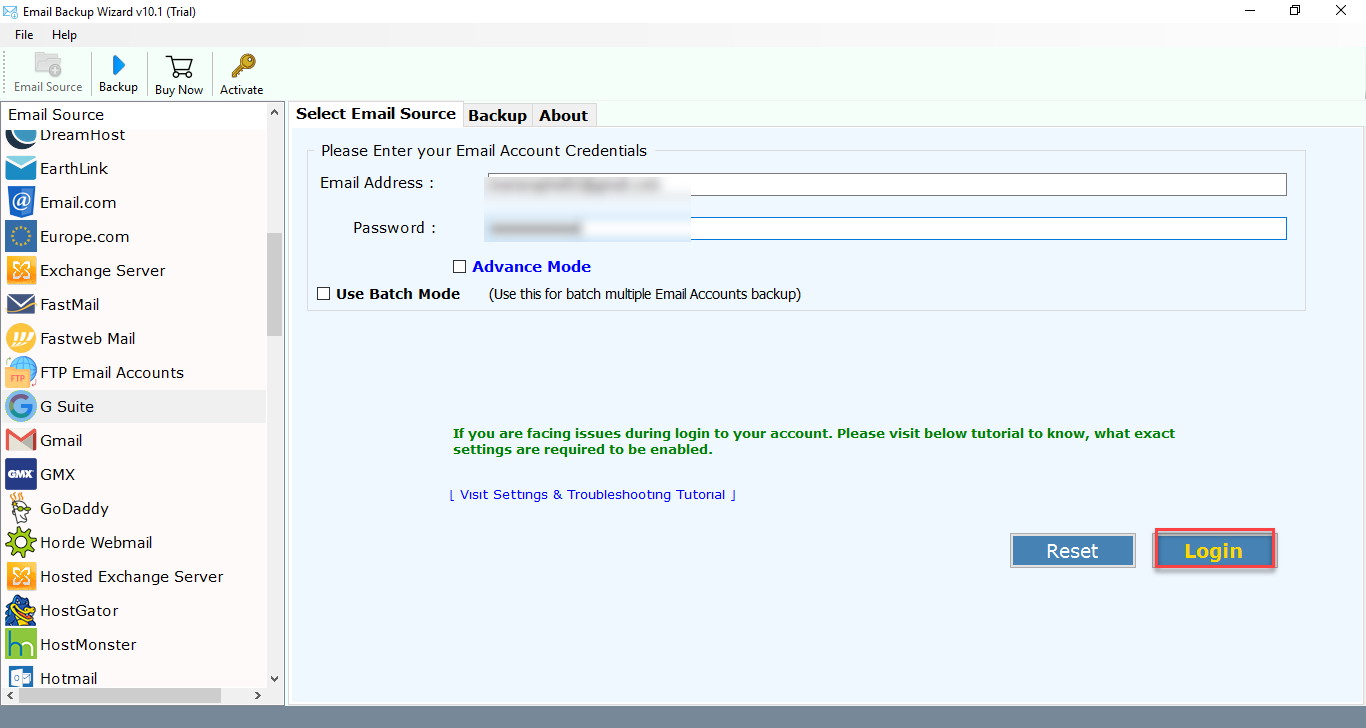1366x728 pixels.
Task: Select the HostMonster icon
Action: pos(21,645)
